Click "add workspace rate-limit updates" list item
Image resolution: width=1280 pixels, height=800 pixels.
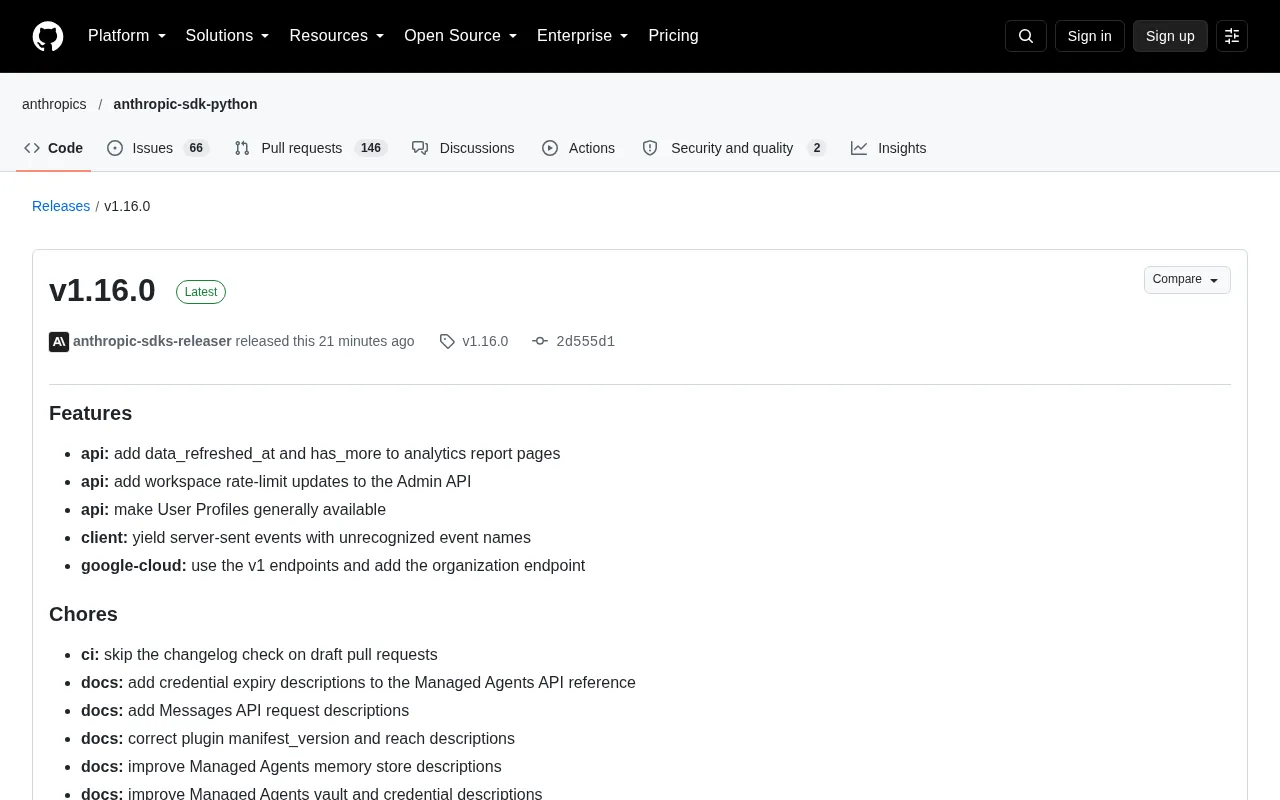point(276,482)
